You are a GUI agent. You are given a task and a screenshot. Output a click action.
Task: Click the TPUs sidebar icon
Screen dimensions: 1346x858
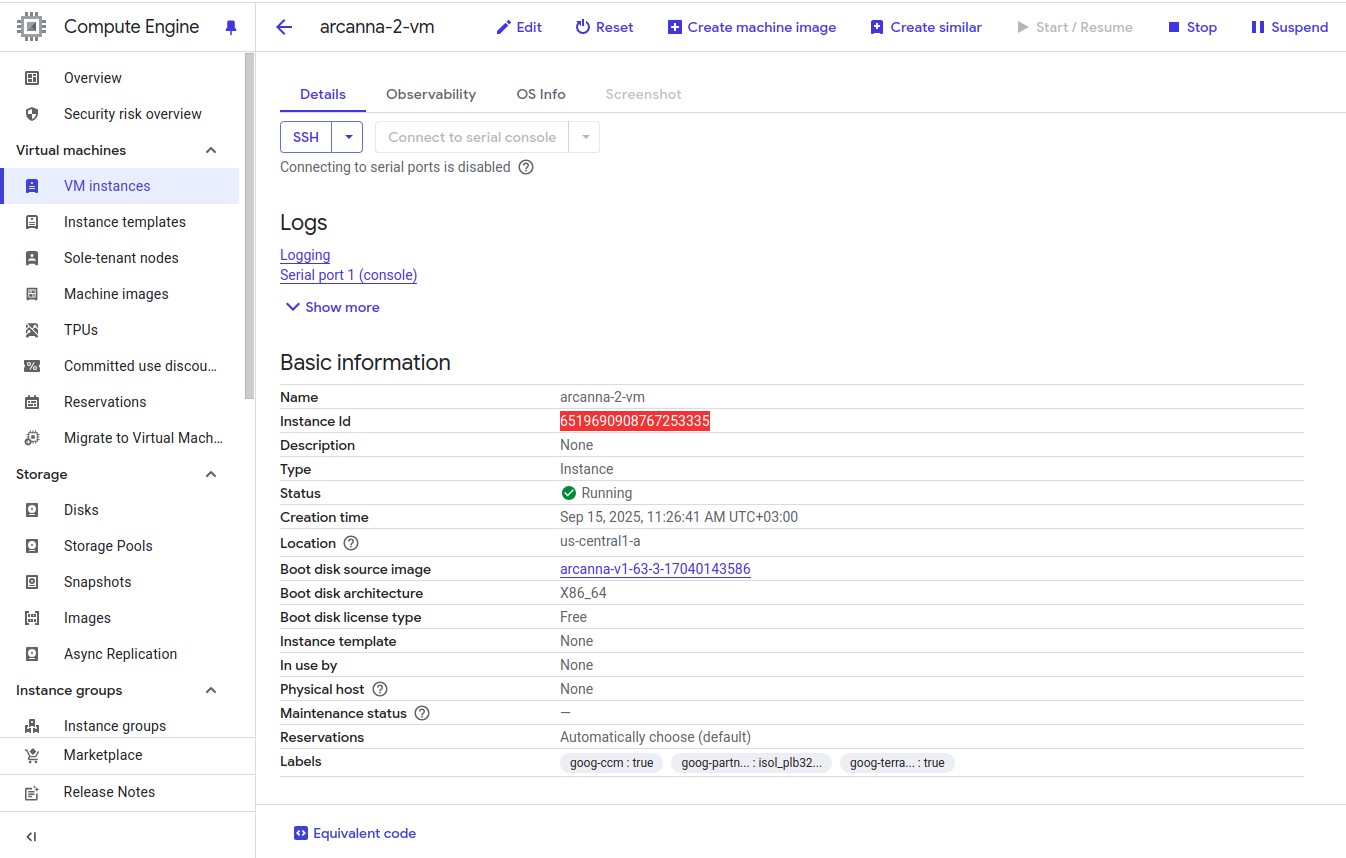tap(32, 330)
